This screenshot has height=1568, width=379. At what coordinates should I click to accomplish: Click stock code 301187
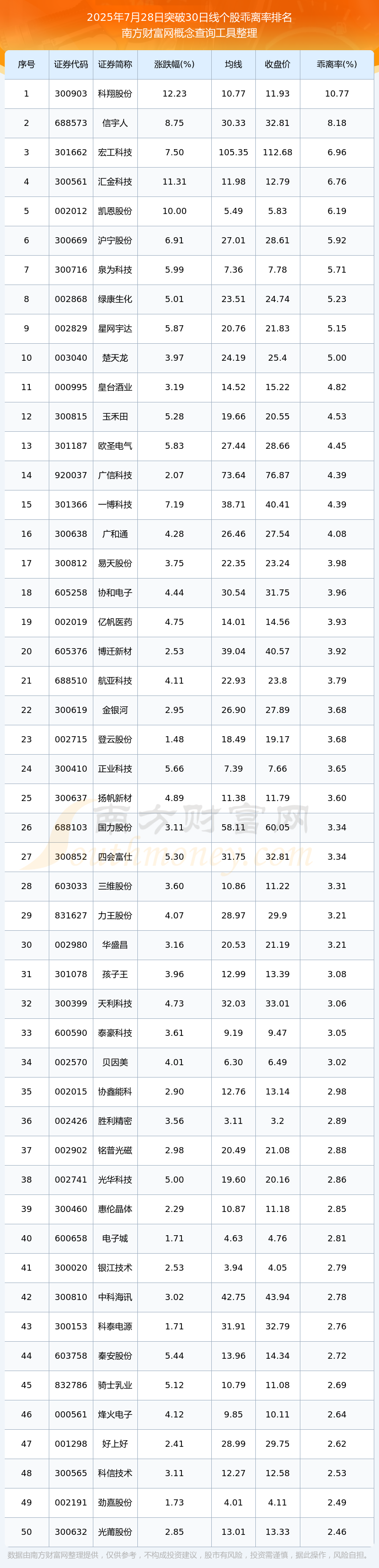(x=71, y=446)
